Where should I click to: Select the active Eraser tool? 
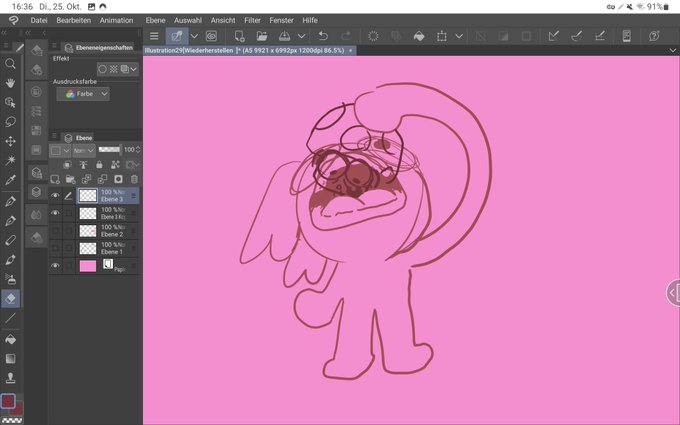coord(10,298)
